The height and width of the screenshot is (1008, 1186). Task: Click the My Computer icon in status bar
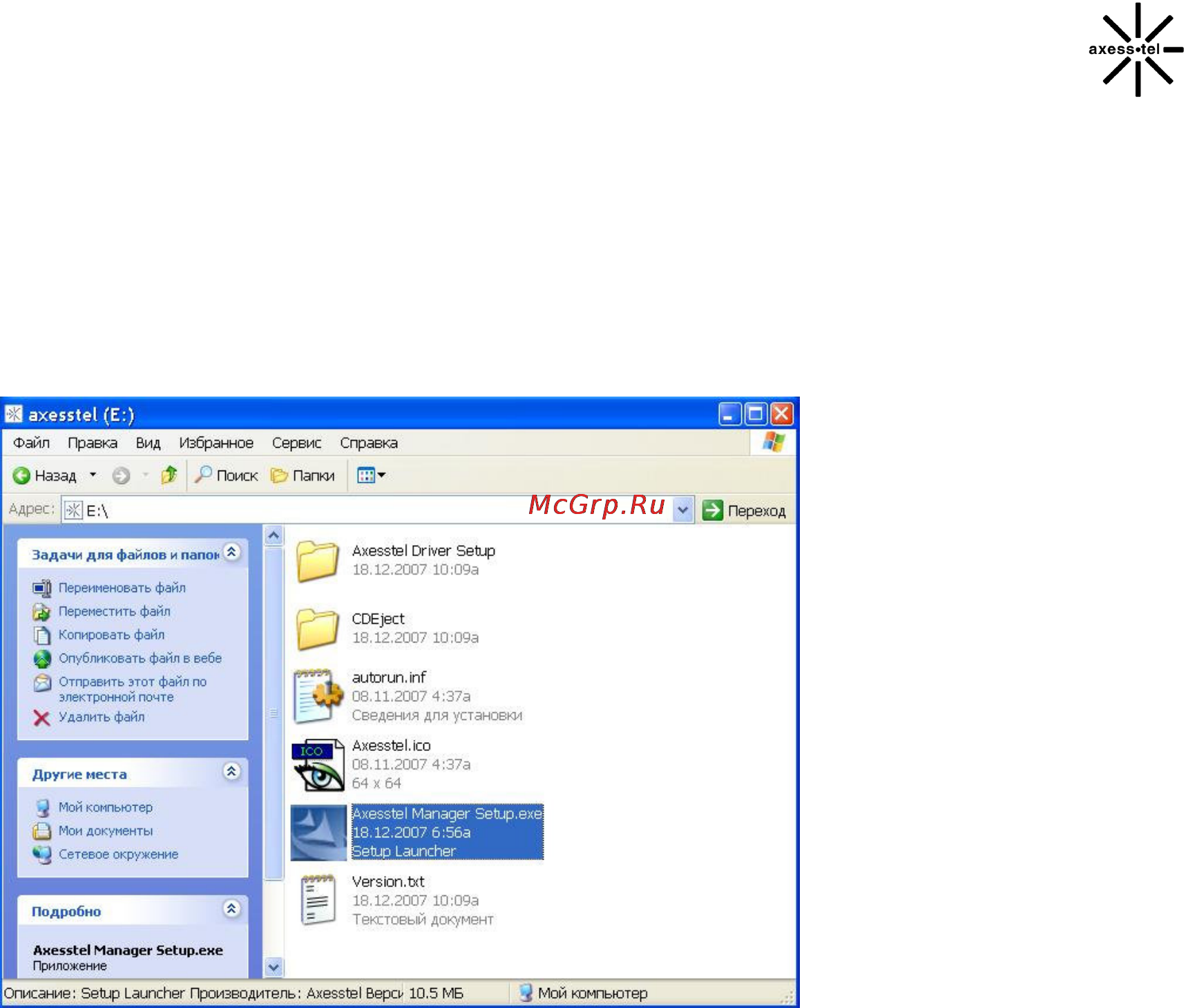click(526, 993)
